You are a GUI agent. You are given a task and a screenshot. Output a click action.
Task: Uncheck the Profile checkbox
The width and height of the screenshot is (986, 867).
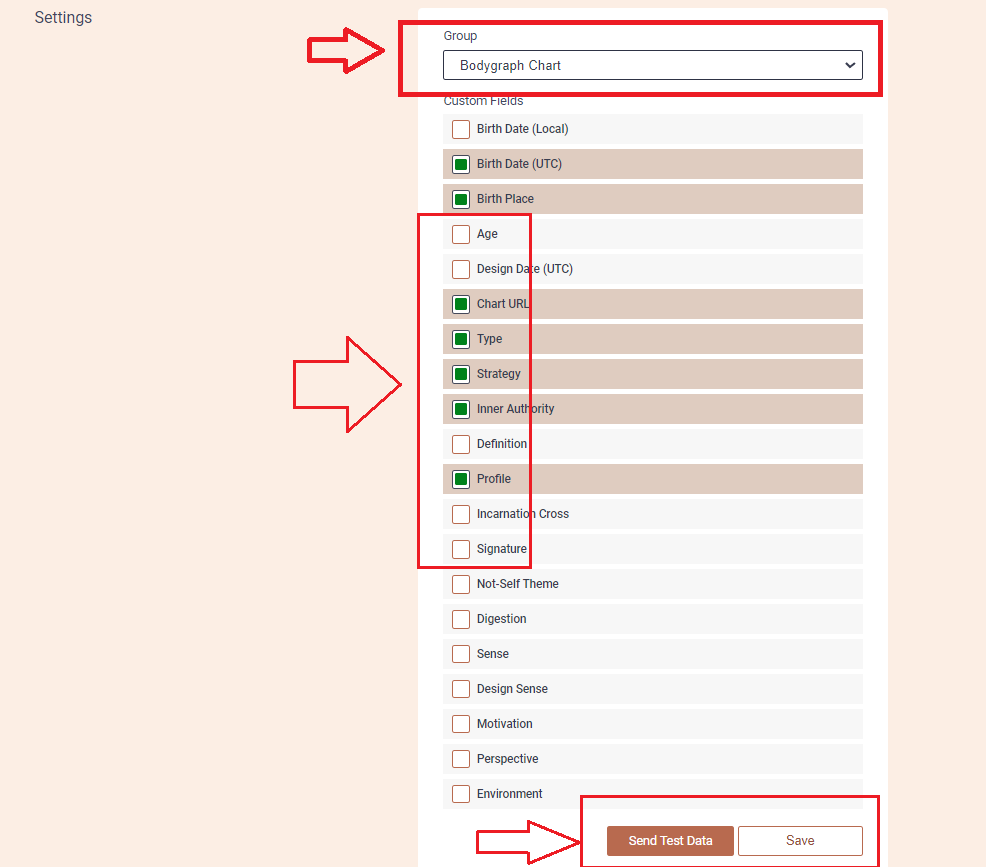(461, 480)
